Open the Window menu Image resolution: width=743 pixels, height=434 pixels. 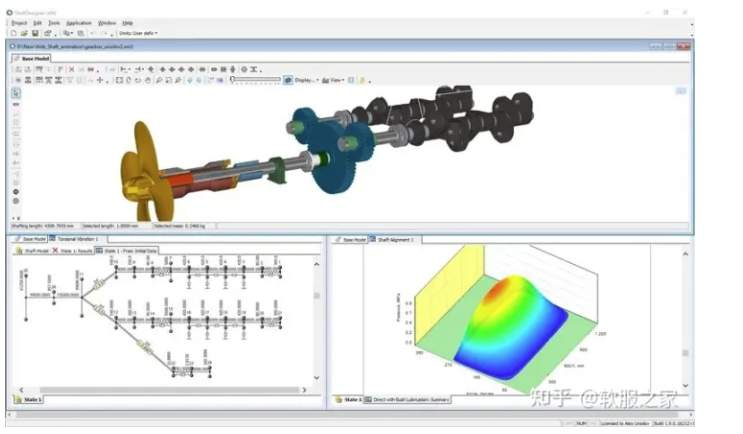(x=107, y=23)
